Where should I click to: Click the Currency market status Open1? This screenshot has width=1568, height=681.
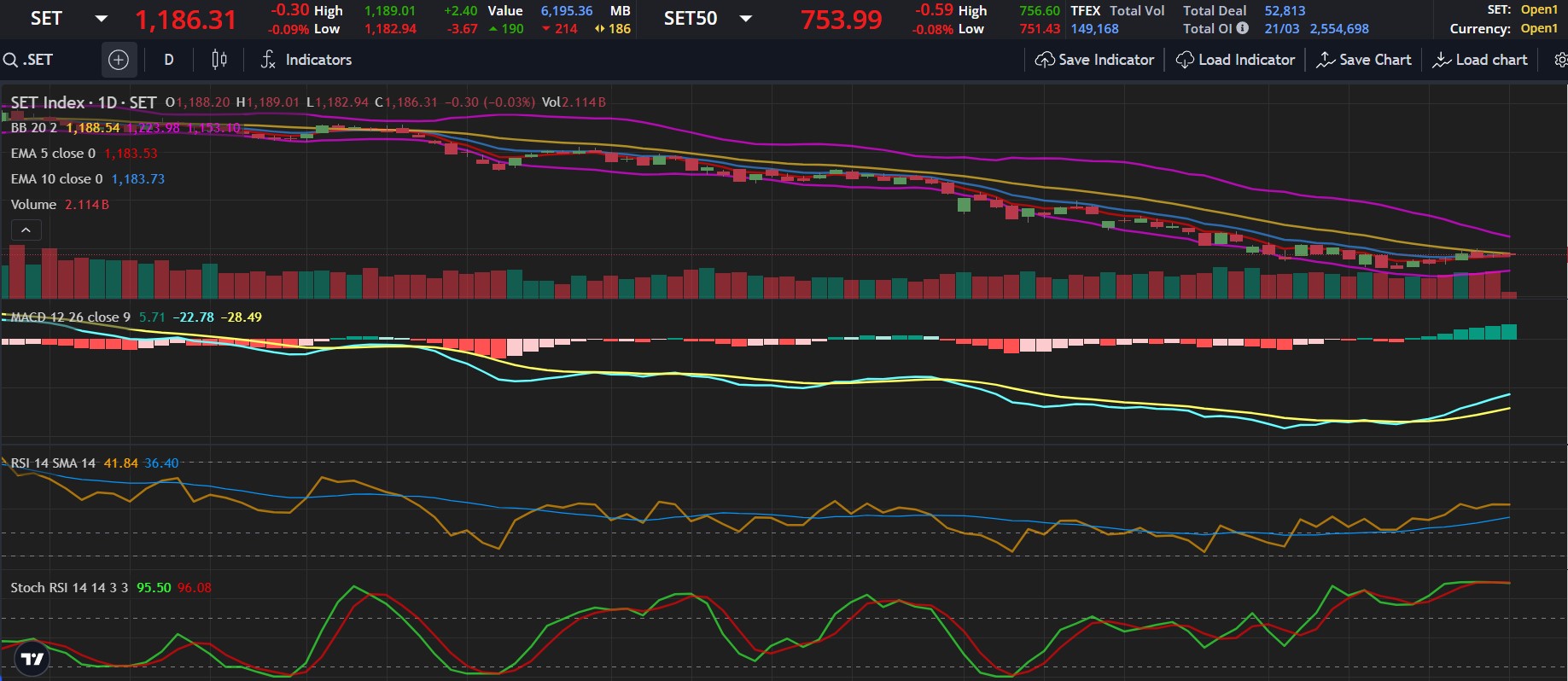point(1539,28)
